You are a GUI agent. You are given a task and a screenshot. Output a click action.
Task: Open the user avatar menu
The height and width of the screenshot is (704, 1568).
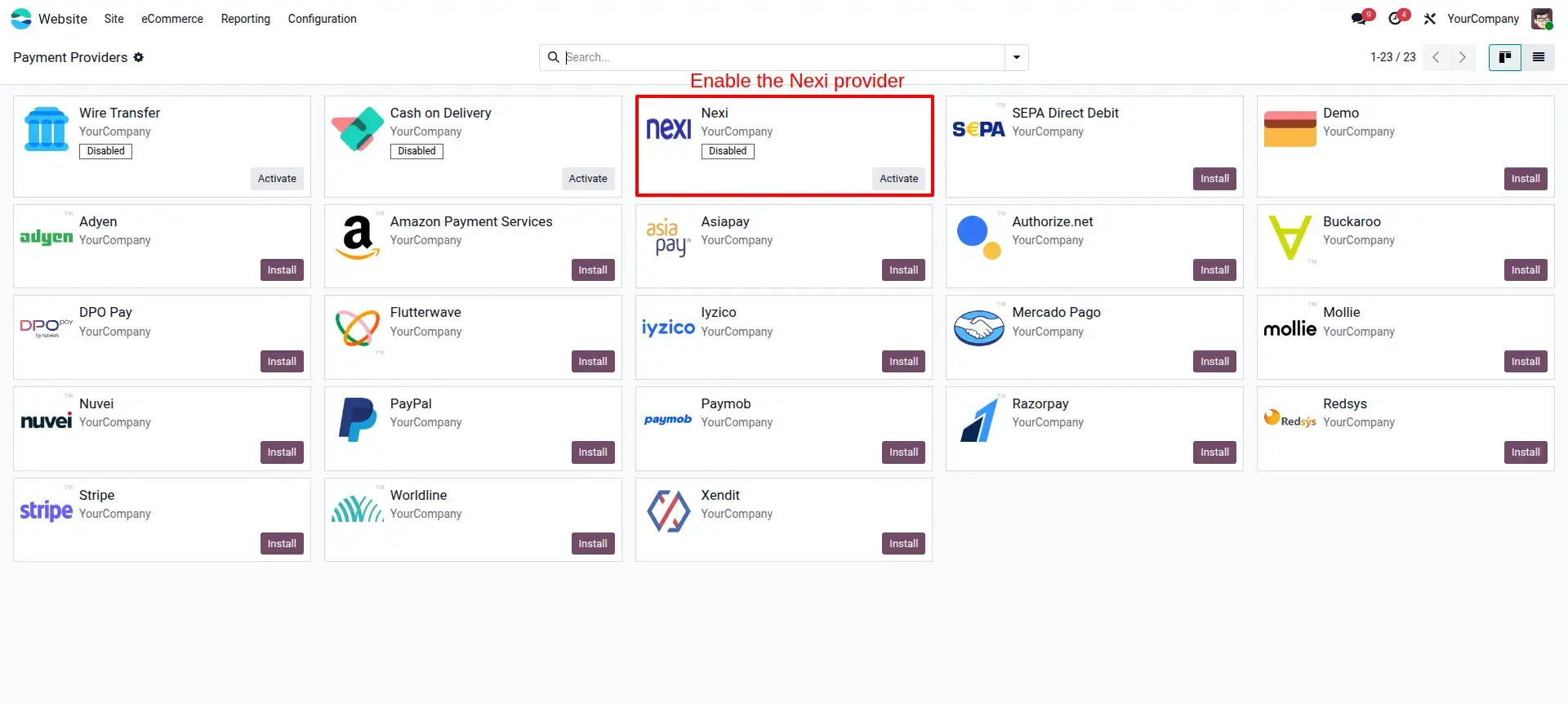(x=1542, y=19)
